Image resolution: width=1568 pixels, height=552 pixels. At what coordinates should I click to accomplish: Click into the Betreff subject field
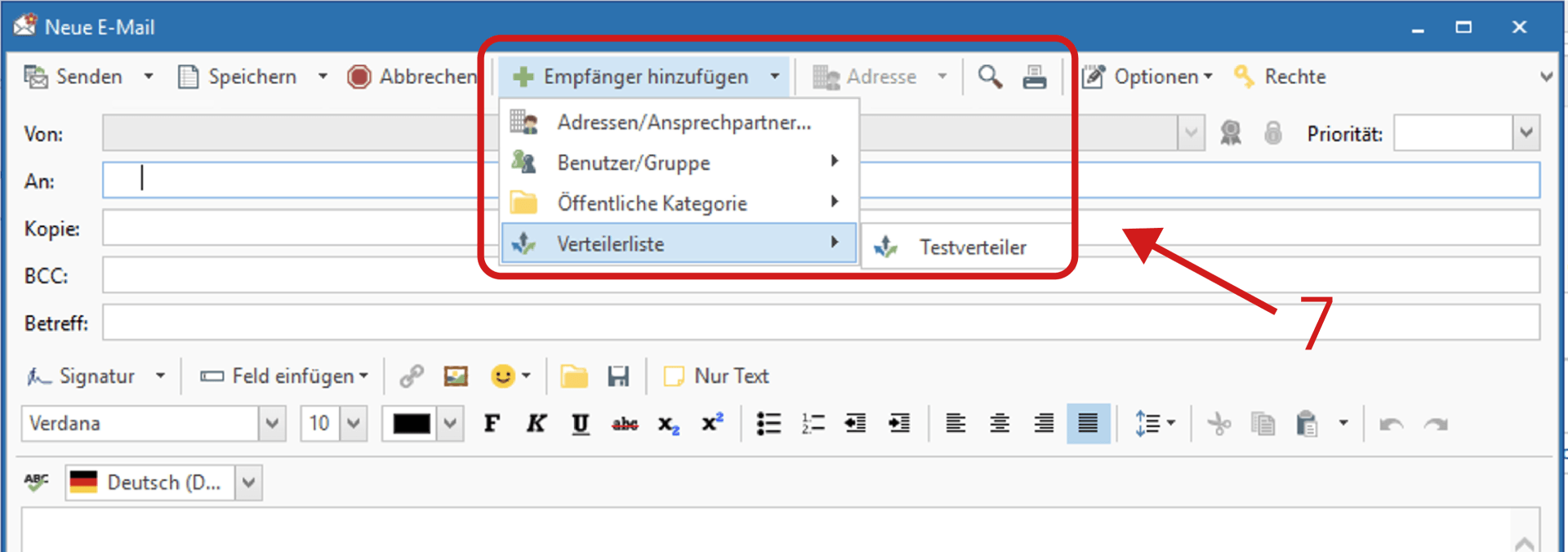coord(821,323)
